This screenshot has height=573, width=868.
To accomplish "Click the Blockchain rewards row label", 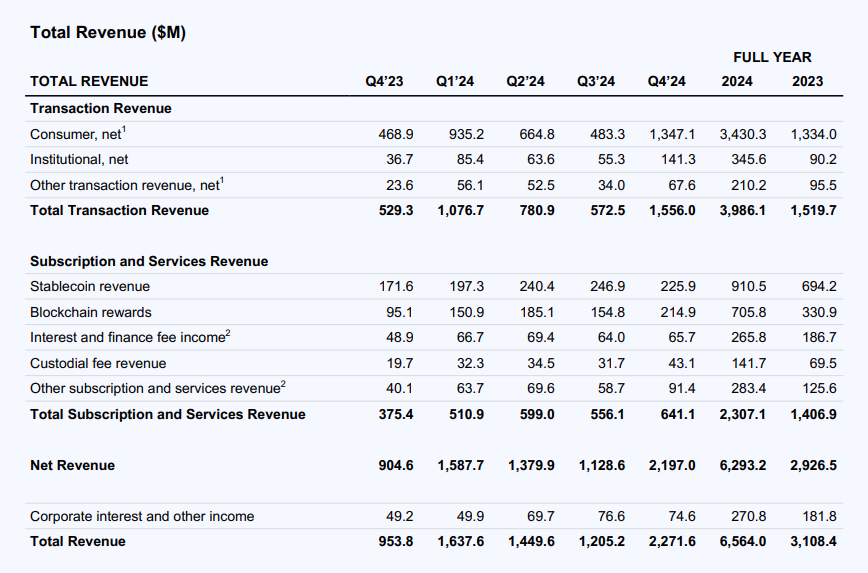I will 89,312.
